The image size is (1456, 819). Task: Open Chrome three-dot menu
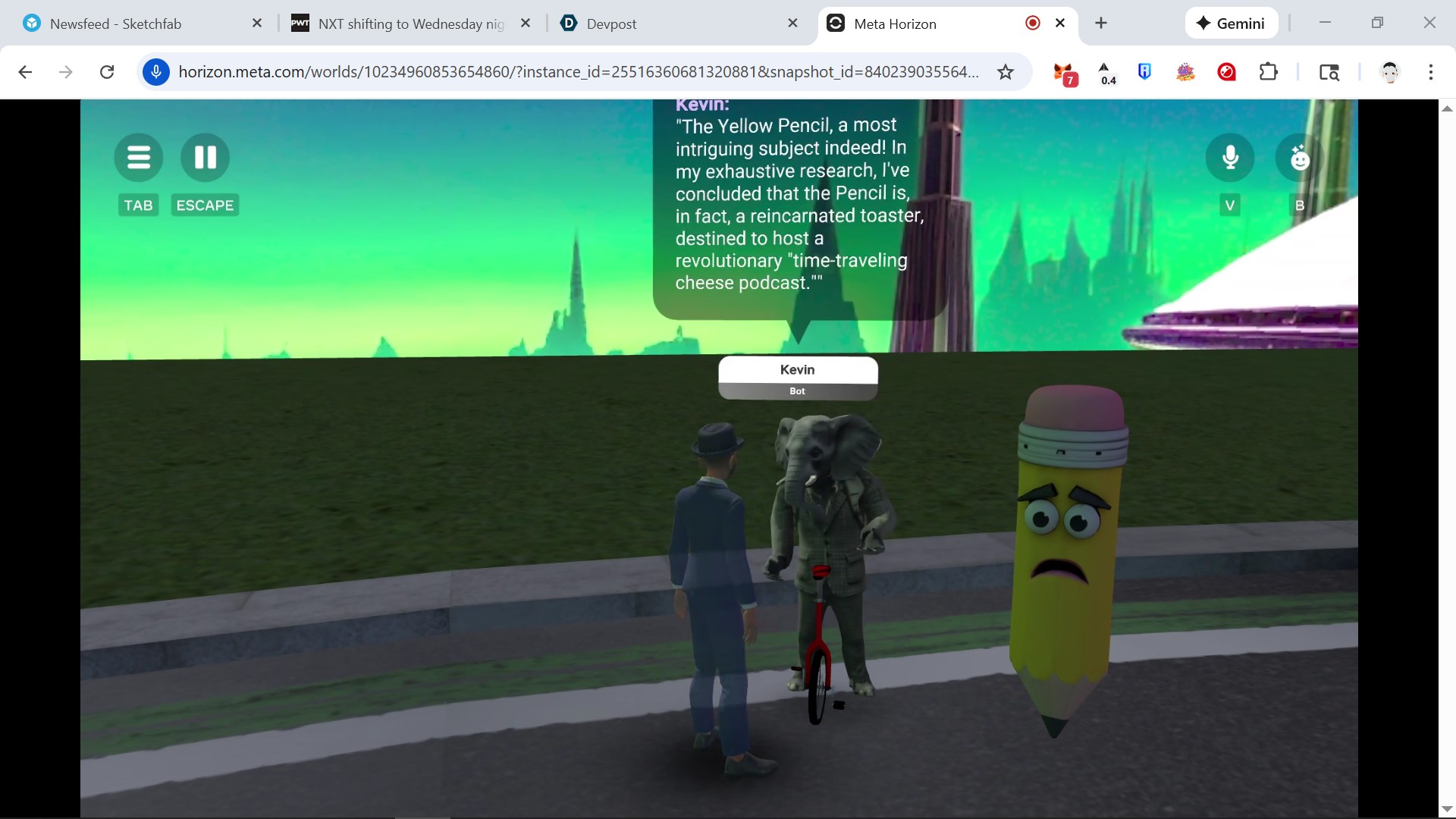click(x=1430, y=72)
